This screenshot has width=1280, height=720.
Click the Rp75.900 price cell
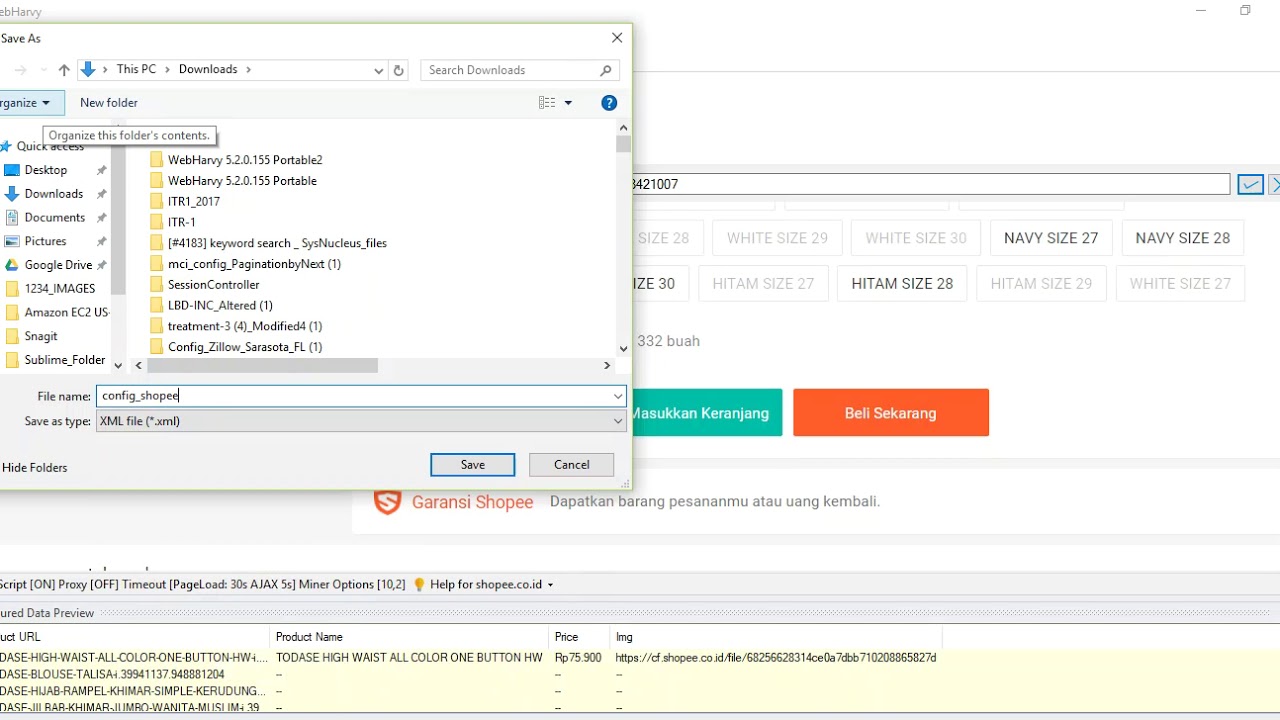(579, 658)
